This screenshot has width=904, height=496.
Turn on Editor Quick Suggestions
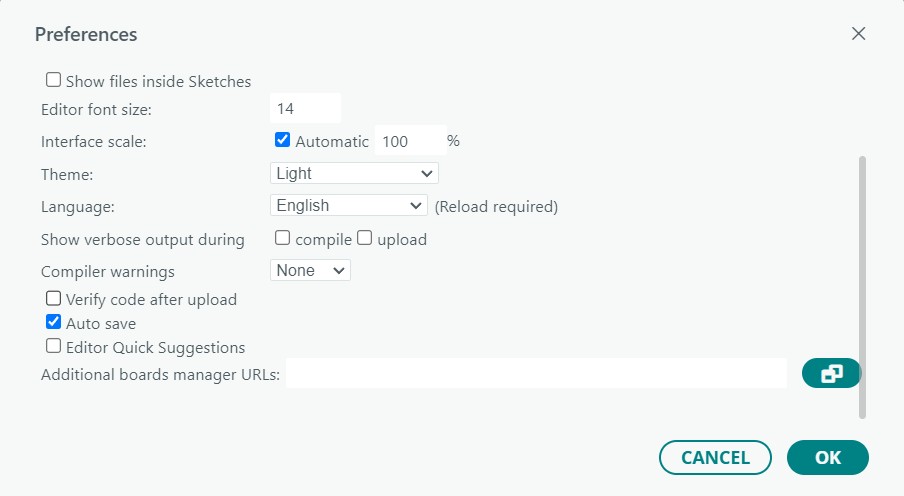pos(54,347)
